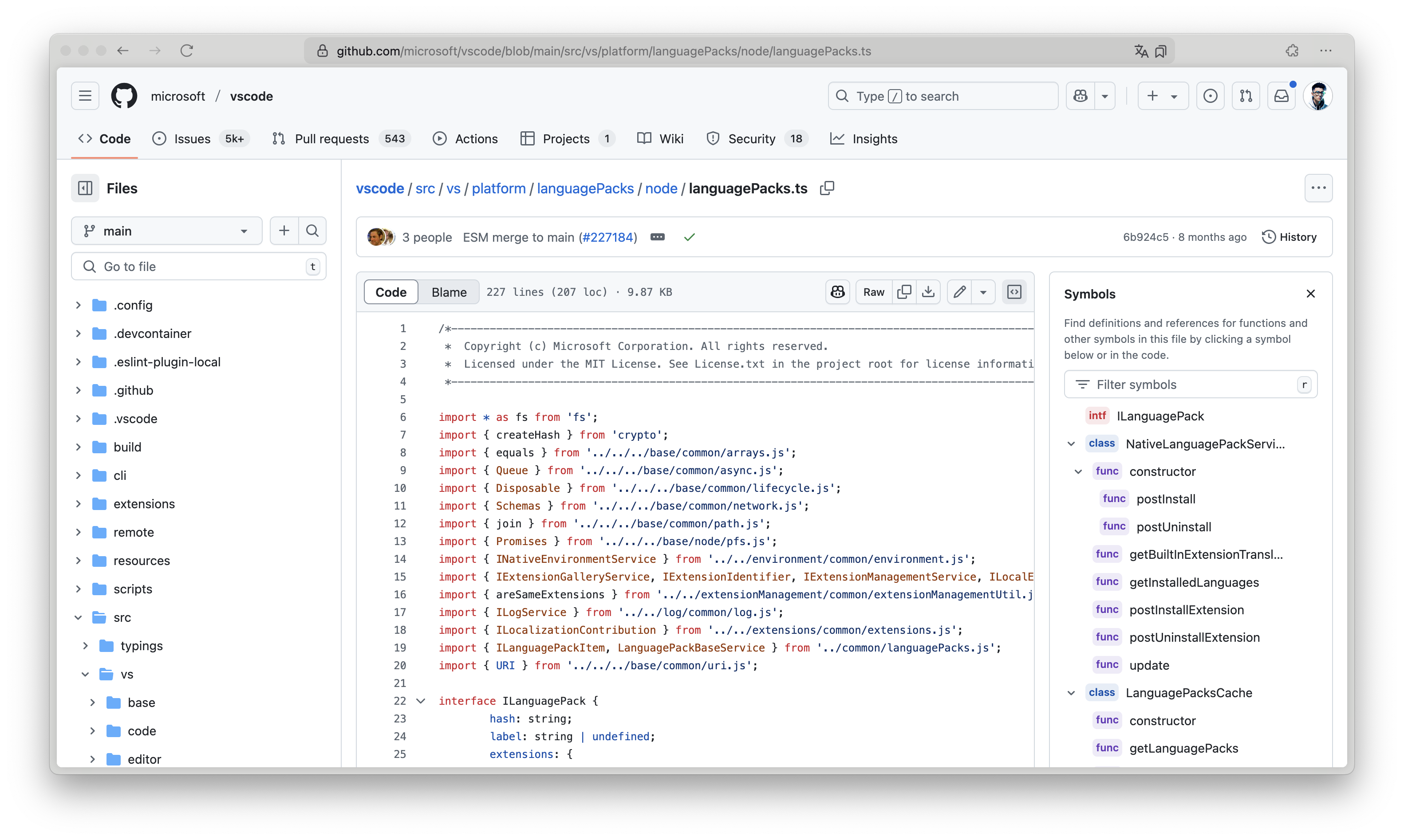The width and height of the screenshot is (1404, 840).
Task: Copy raw file contents
Action: point(904,292)
